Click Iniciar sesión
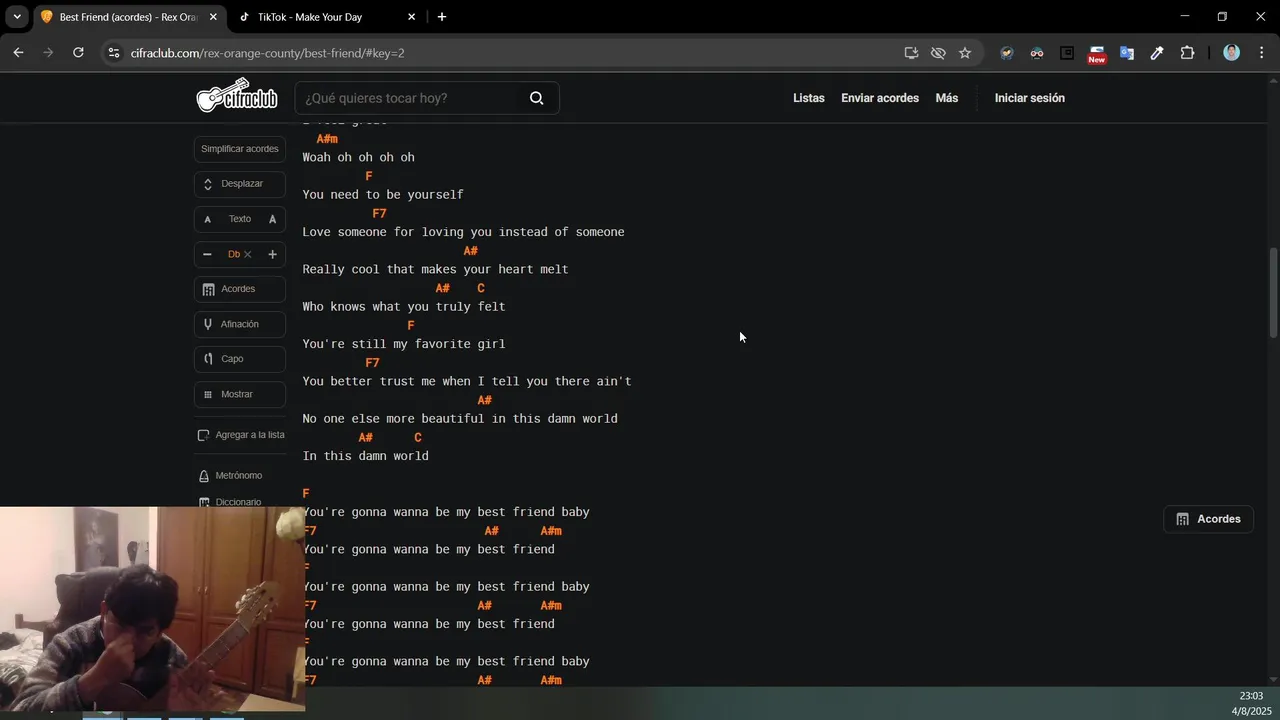Viewport: 1280px width, 720px height. [1030, 98]
